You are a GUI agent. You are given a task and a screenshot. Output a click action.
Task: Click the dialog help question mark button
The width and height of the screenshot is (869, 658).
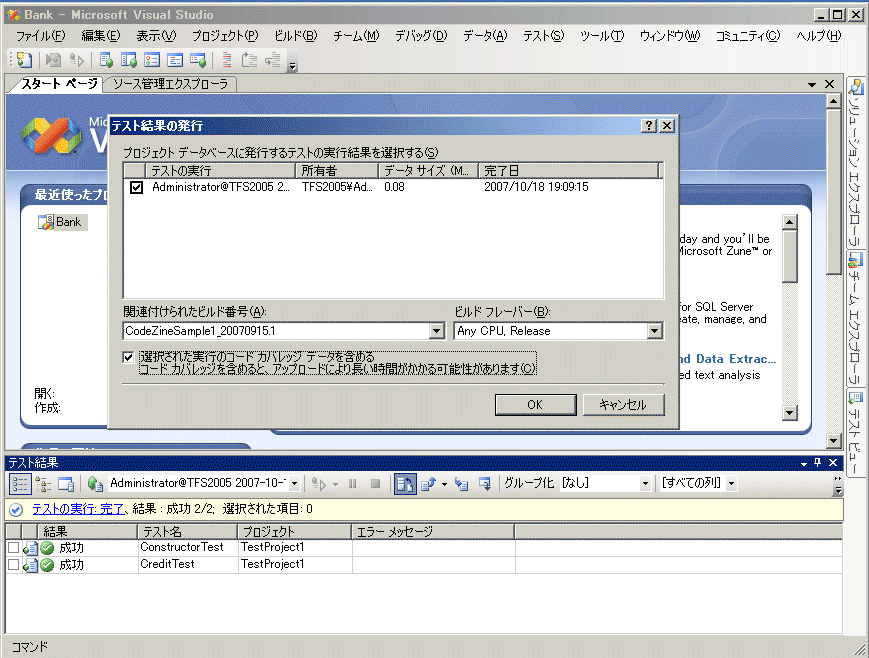coord(648,126)
